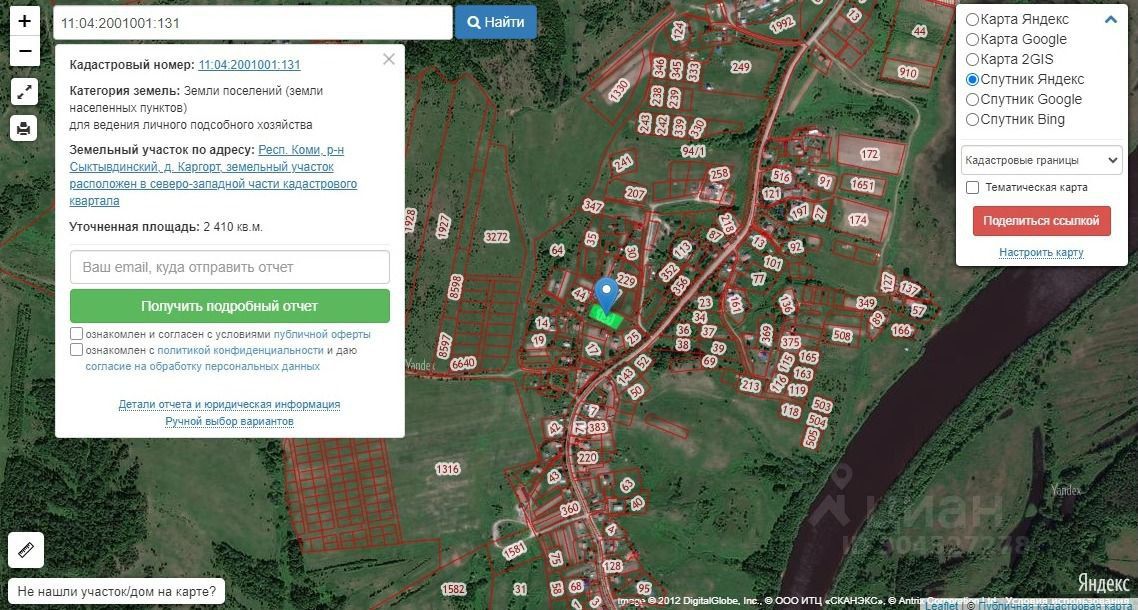The image size is (1138, 610).
Task: Select parcel labeled 229 on map
Action: 626,280
